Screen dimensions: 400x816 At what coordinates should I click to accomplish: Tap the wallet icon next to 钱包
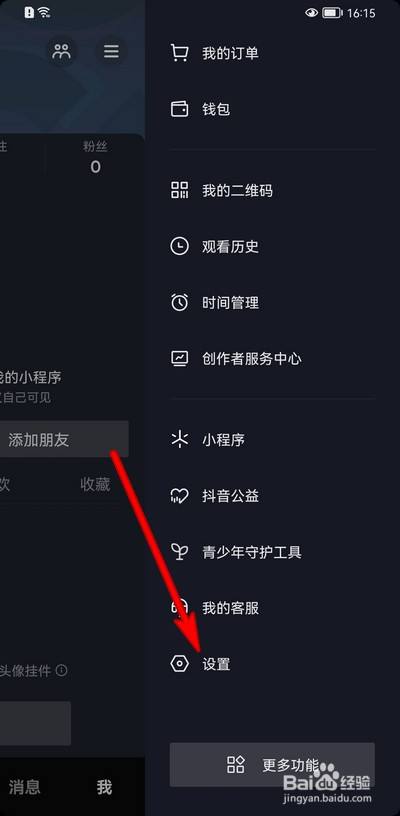[179, 109]
